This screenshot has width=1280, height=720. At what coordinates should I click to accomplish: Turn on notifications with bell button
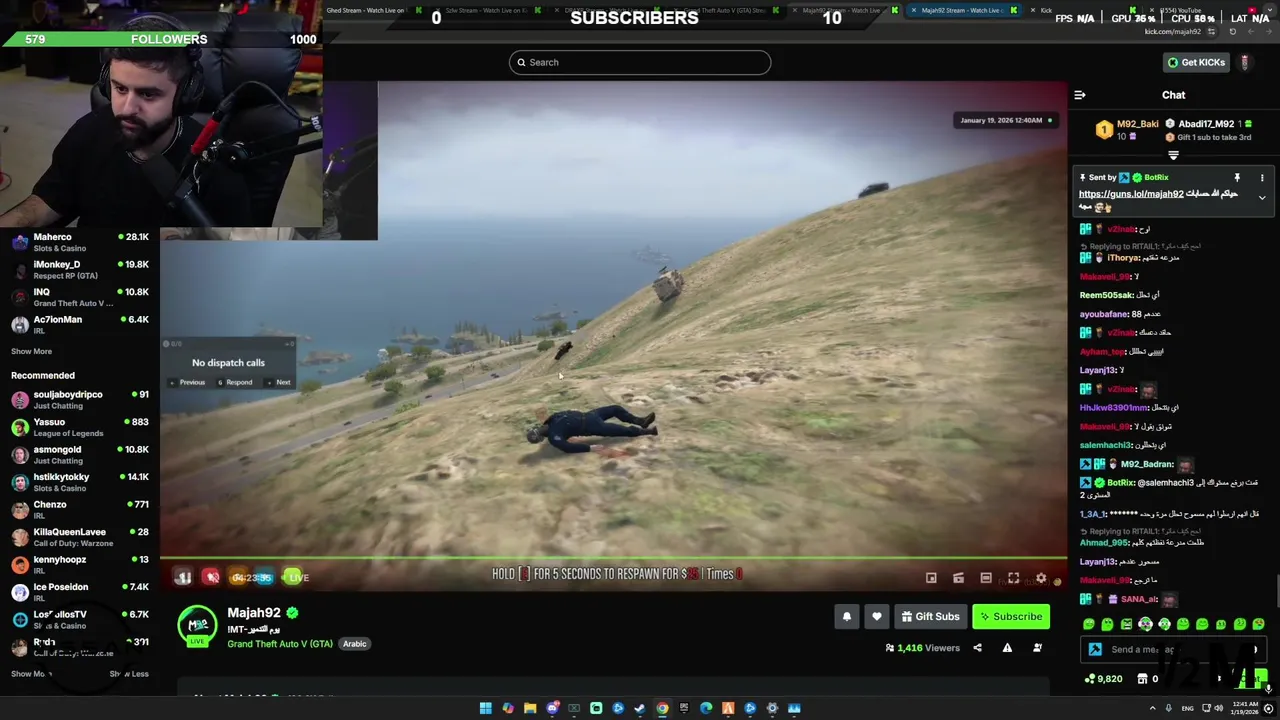[x=847, y=617]
